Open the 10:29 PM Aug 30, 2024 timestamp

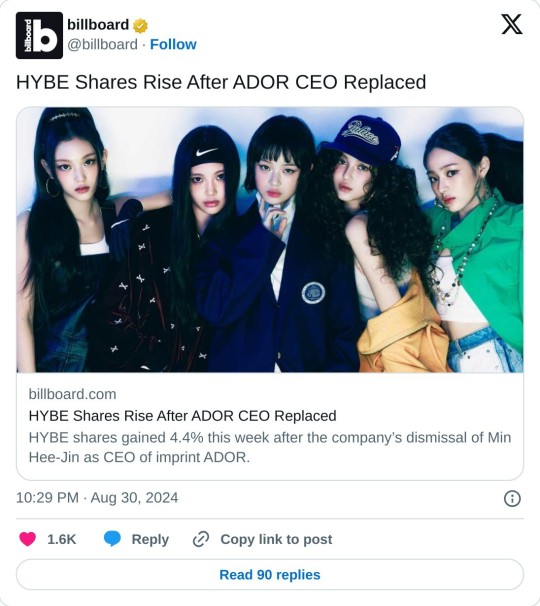[97, 498]
